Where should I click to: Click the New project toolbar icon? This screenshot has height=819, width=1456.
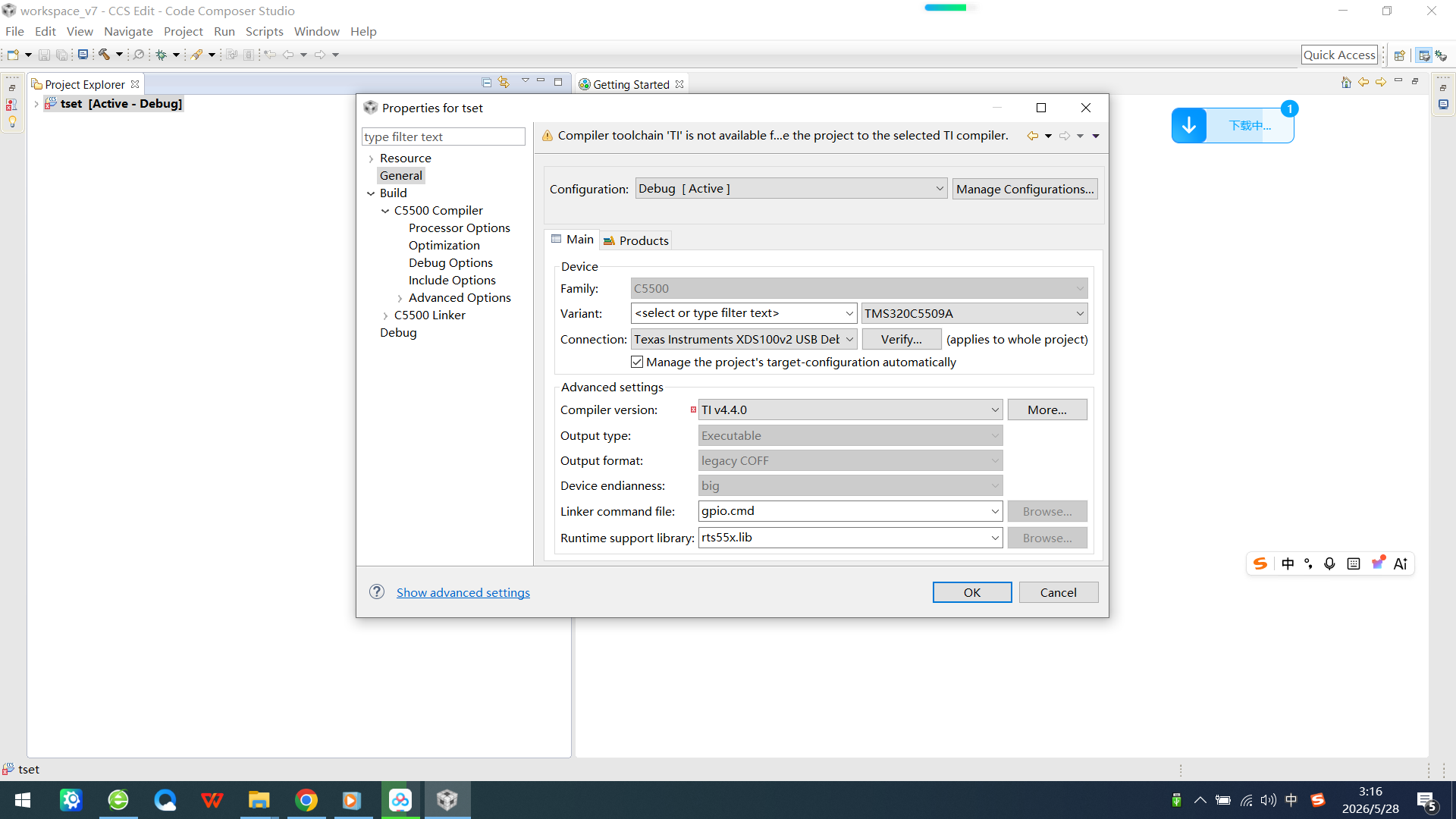(13, 55)
